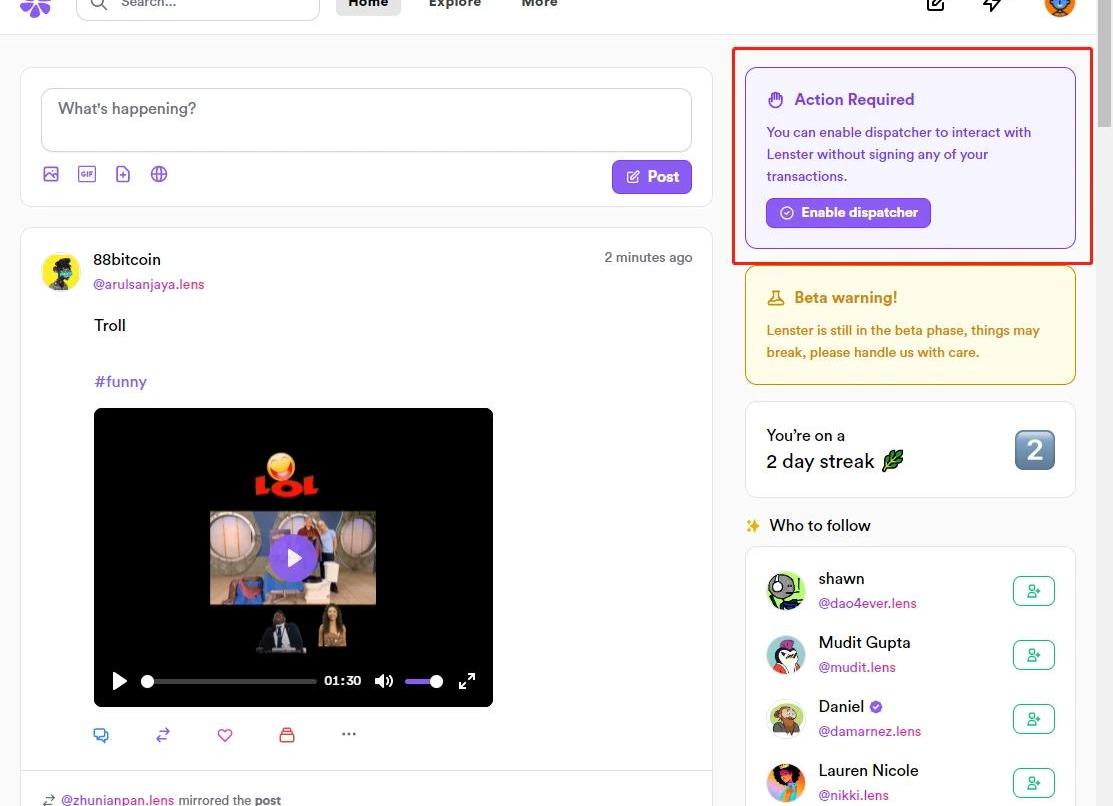Open Mudit Gupta's avatar picture
1113x806 pixels.
tap(786, 655)
